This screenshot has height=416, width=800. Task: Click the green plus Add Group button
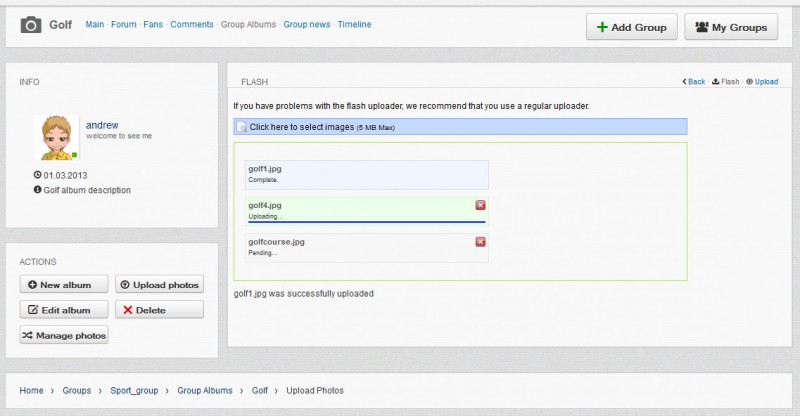coord(632,27)
